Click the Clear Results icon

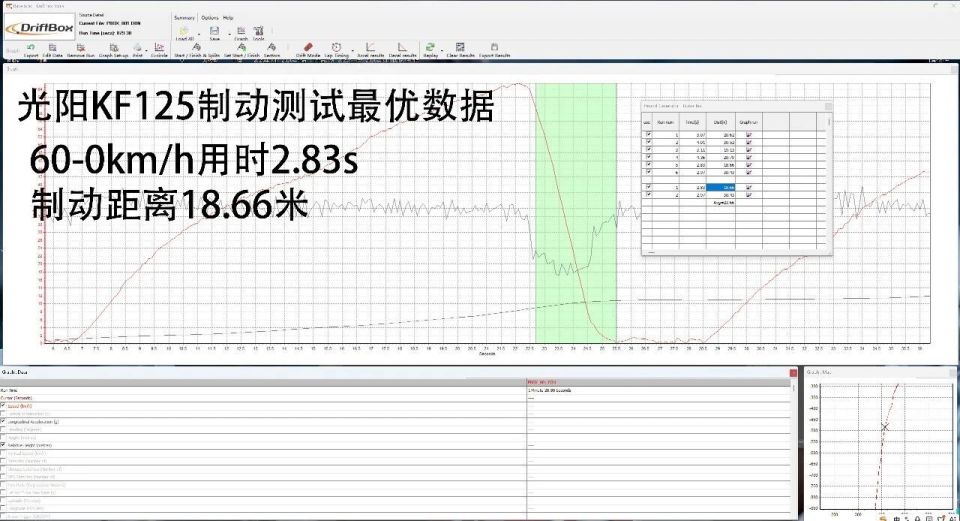pos(460,47)
